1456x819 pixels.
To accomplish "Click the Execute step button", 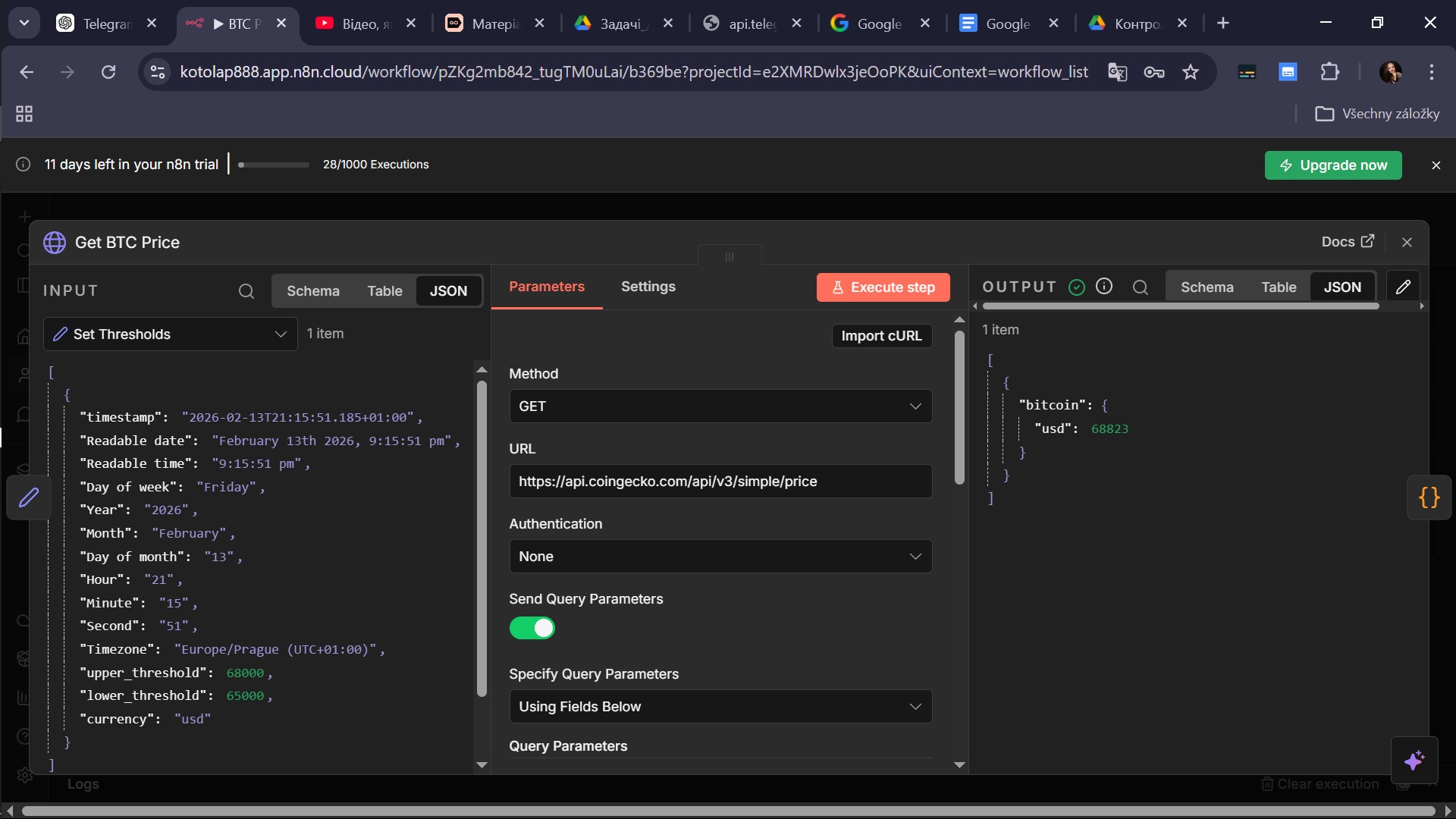I will [x=883, y=287].
